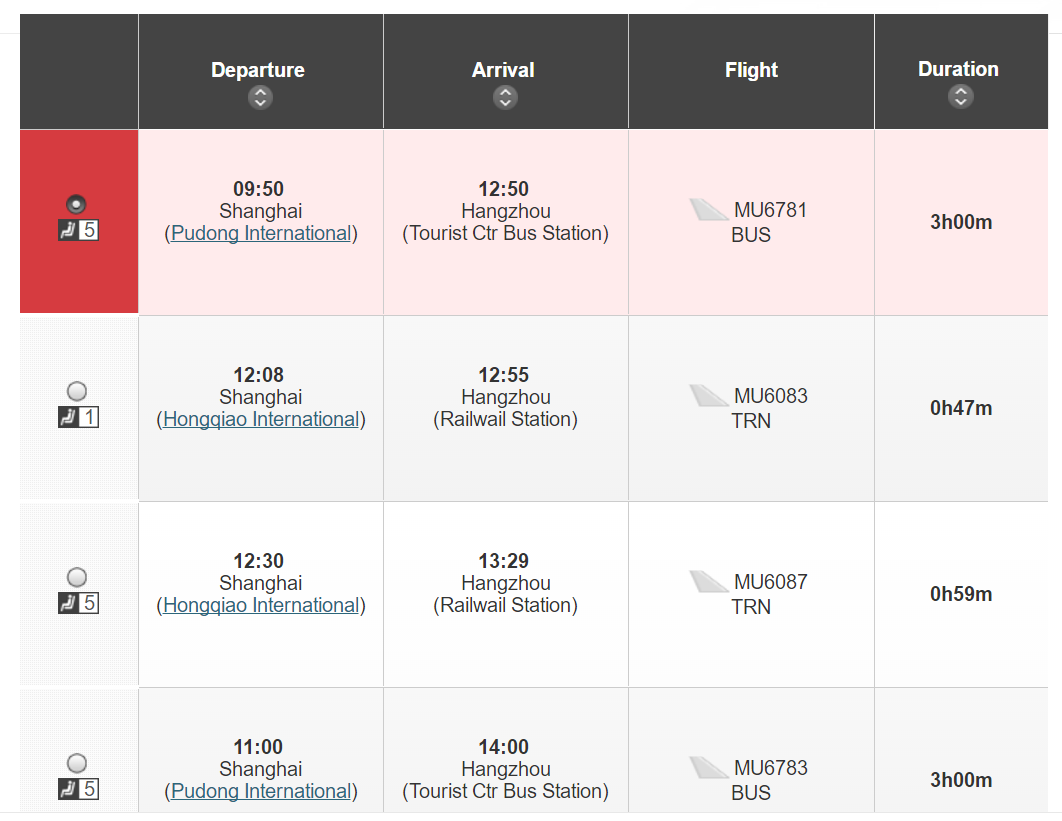The image size is (1062, 821).
Task: Open Pudong International link in 09:50 row
Action: pos(261,233)
